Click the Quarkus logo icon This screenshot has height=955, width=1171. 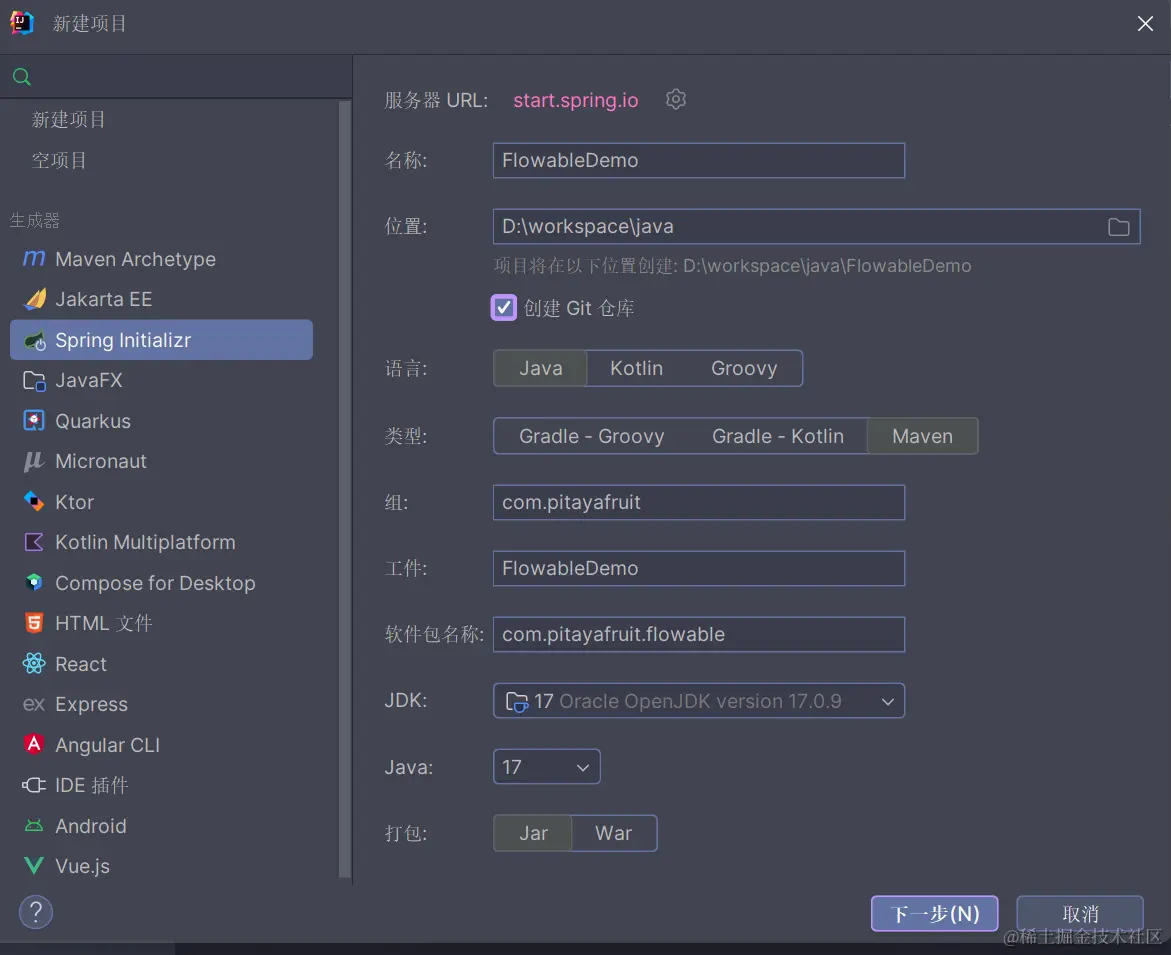pyautogui.click(x=34, y=421)
